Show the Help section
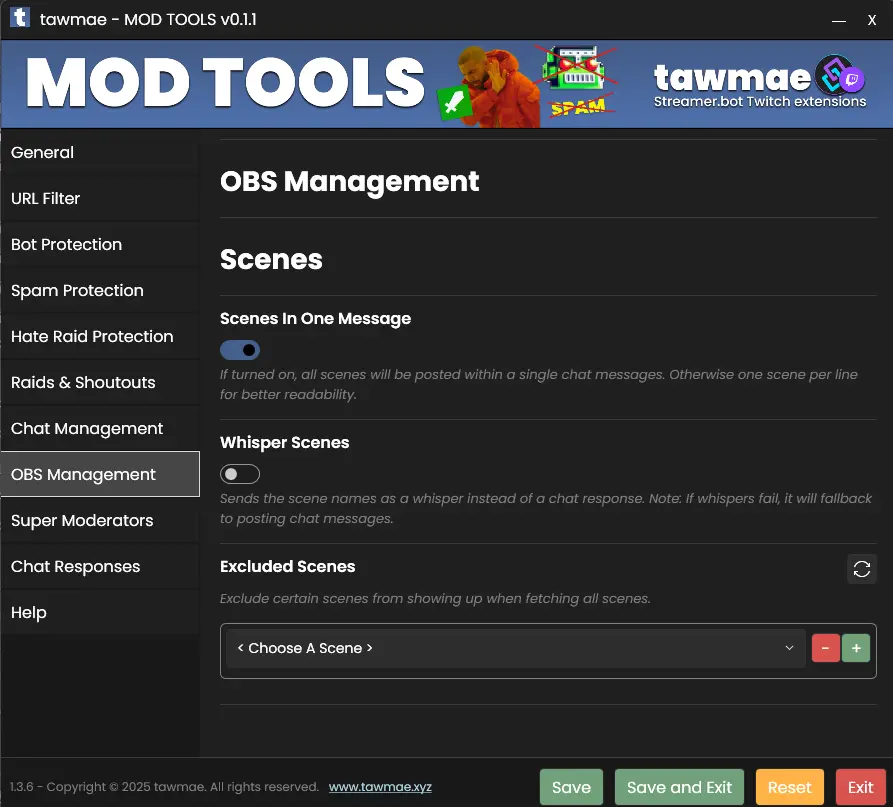The image size is (893, 807). tap(100, 613)
